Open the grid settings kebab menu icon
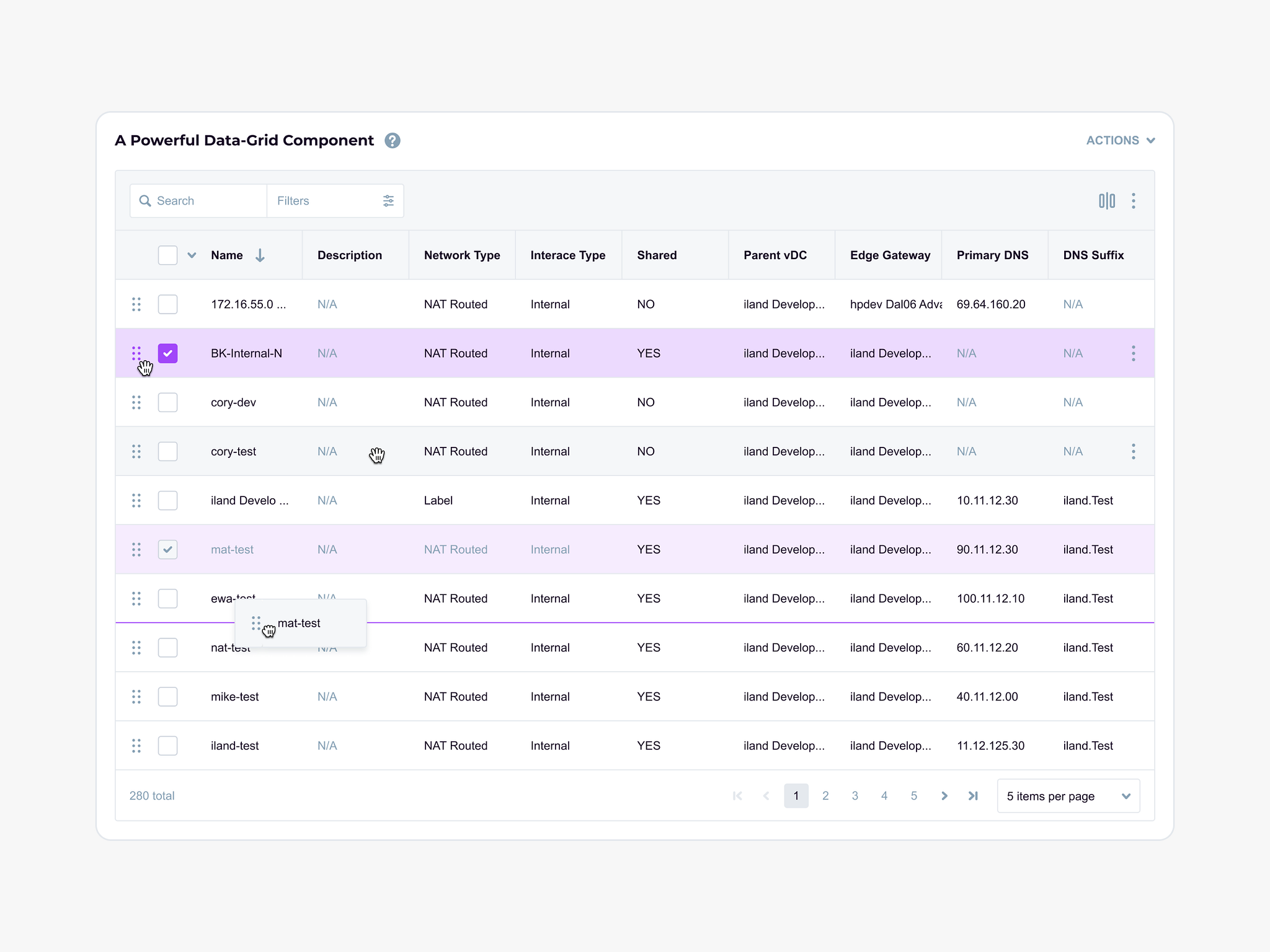 1134,200
